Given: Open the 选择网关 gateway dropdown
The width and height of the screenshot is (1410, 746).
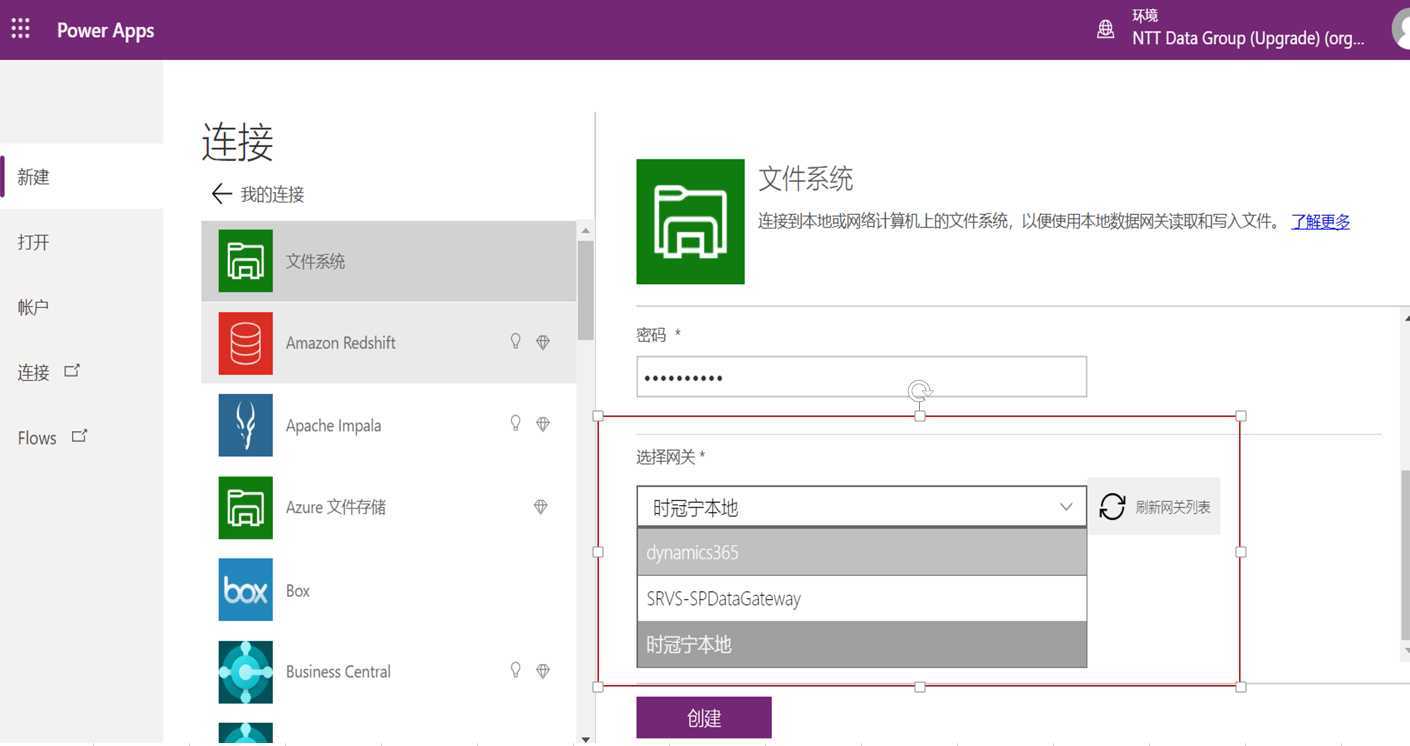Looking at the screenshot, I should pyautogui.click(x=861, y=507).
